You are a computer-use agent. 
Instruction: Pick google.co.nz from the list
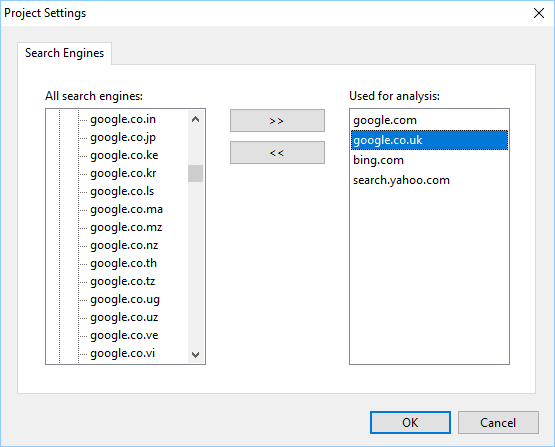[x=124, y=245]
